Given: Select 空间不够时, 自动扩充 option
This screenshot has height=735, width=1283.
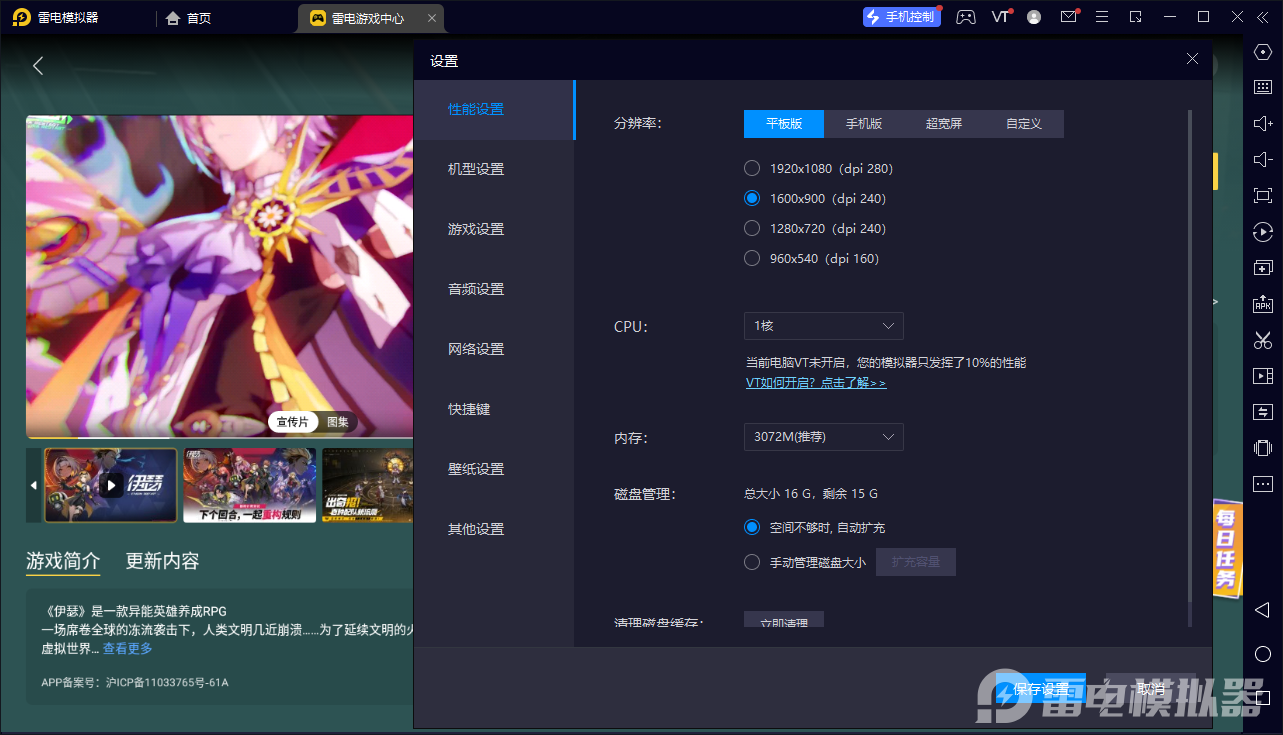Looking at the screenshot, I should pos(752,527).
